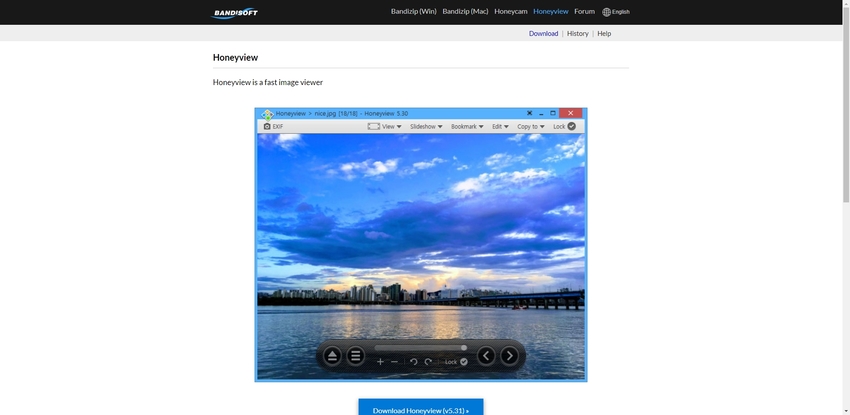Open the Honeycam nav item
850x415 pixels.
pyautogui.click(x=510, y=12)
